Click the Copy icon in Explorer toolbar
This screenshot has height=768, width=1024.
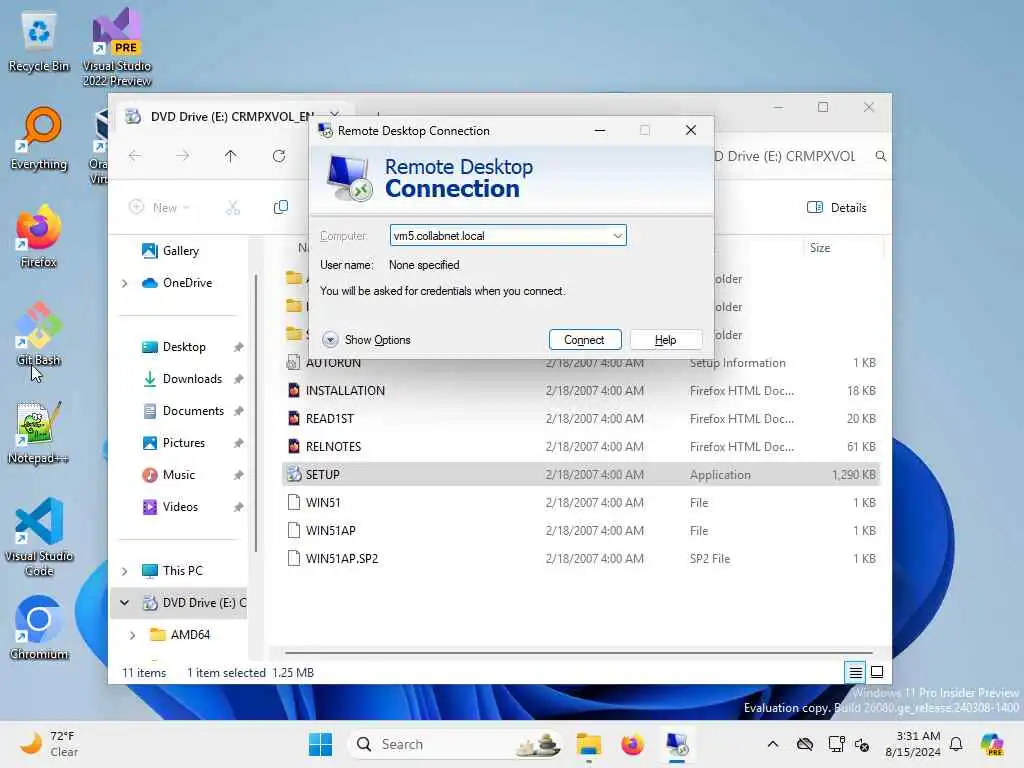coord(281,208)
